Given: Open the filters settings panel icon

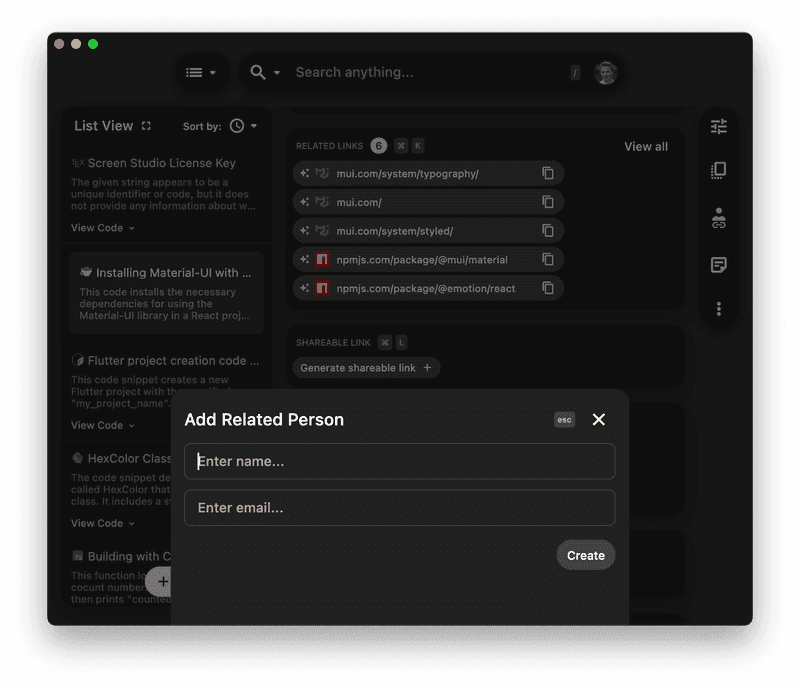Looking at the screenshot, I should 718,126.
